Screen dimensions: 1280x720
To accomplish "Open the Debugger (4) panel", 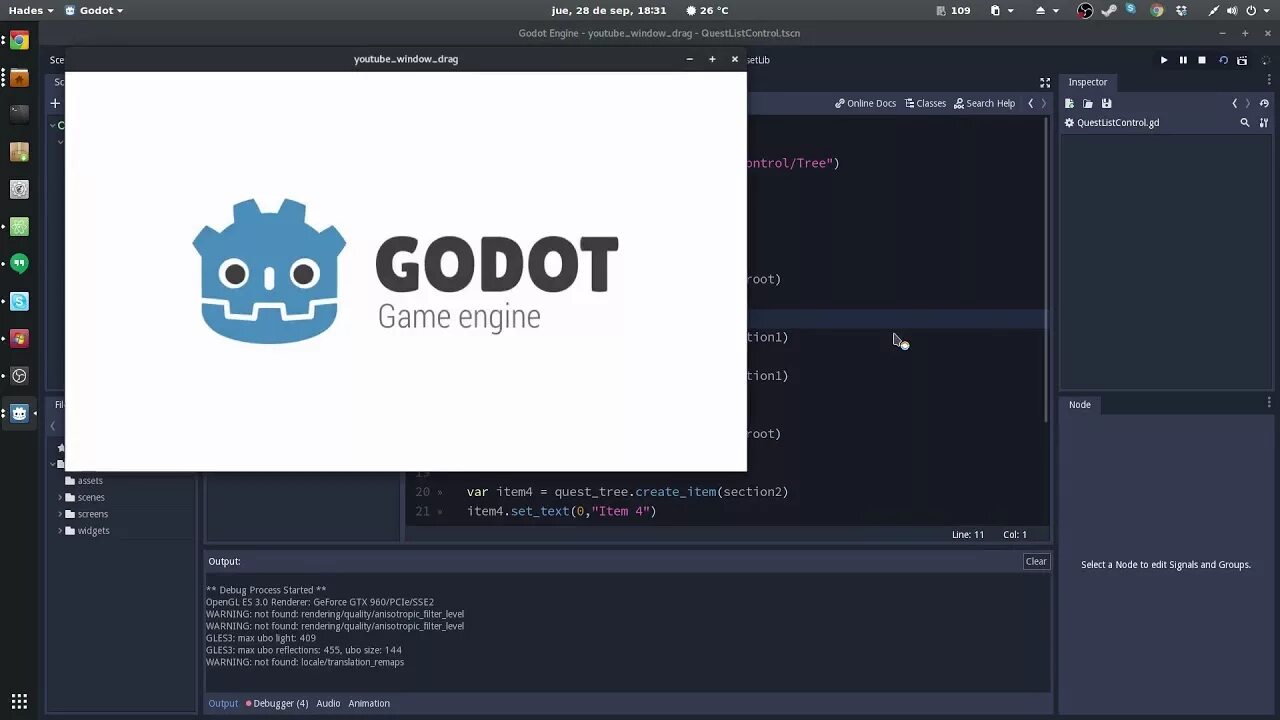I will [x=277, y=703].
